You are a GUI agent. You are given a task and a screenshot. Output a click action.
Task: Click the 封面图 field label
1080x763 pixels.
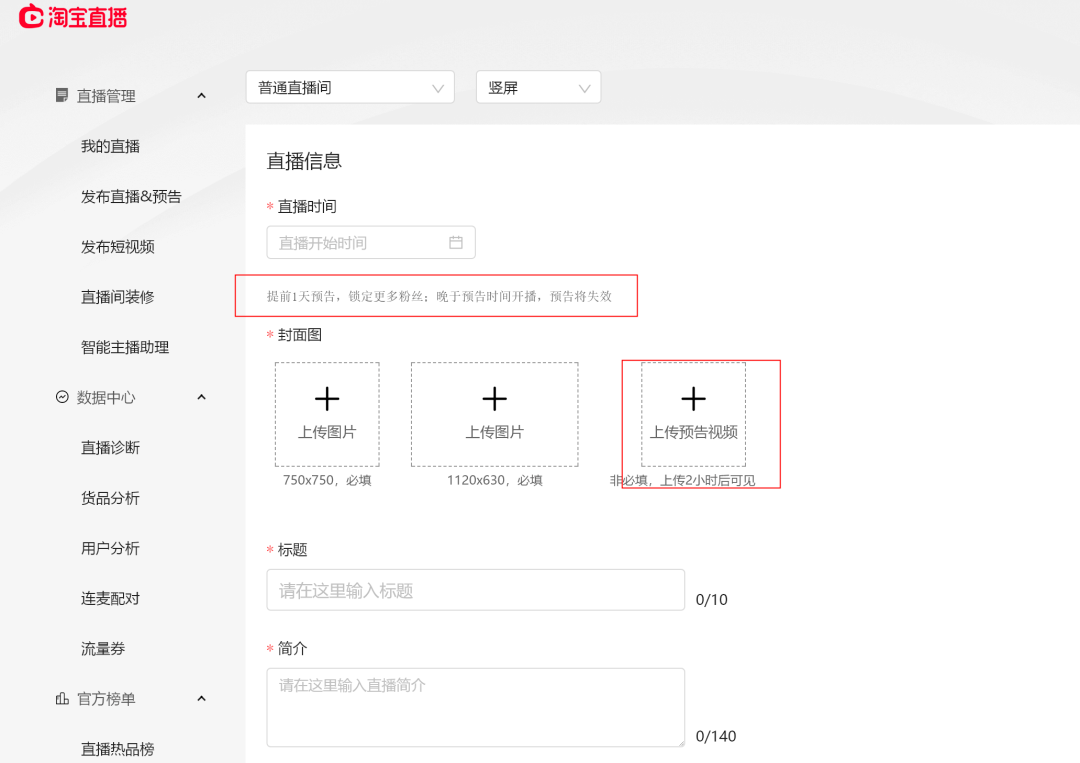point(300,335)
